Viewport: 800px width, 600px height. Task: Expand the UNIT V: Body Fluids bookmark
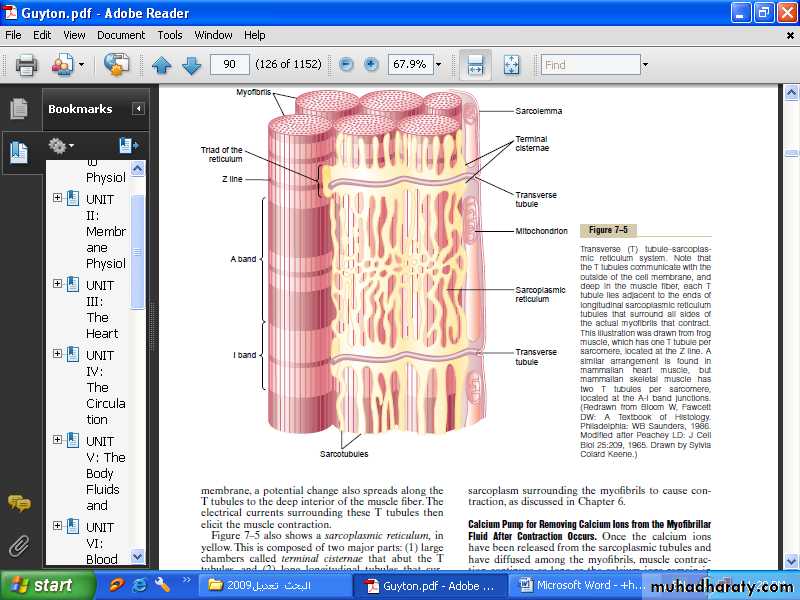pyautogui.click(x=58, y=440)
